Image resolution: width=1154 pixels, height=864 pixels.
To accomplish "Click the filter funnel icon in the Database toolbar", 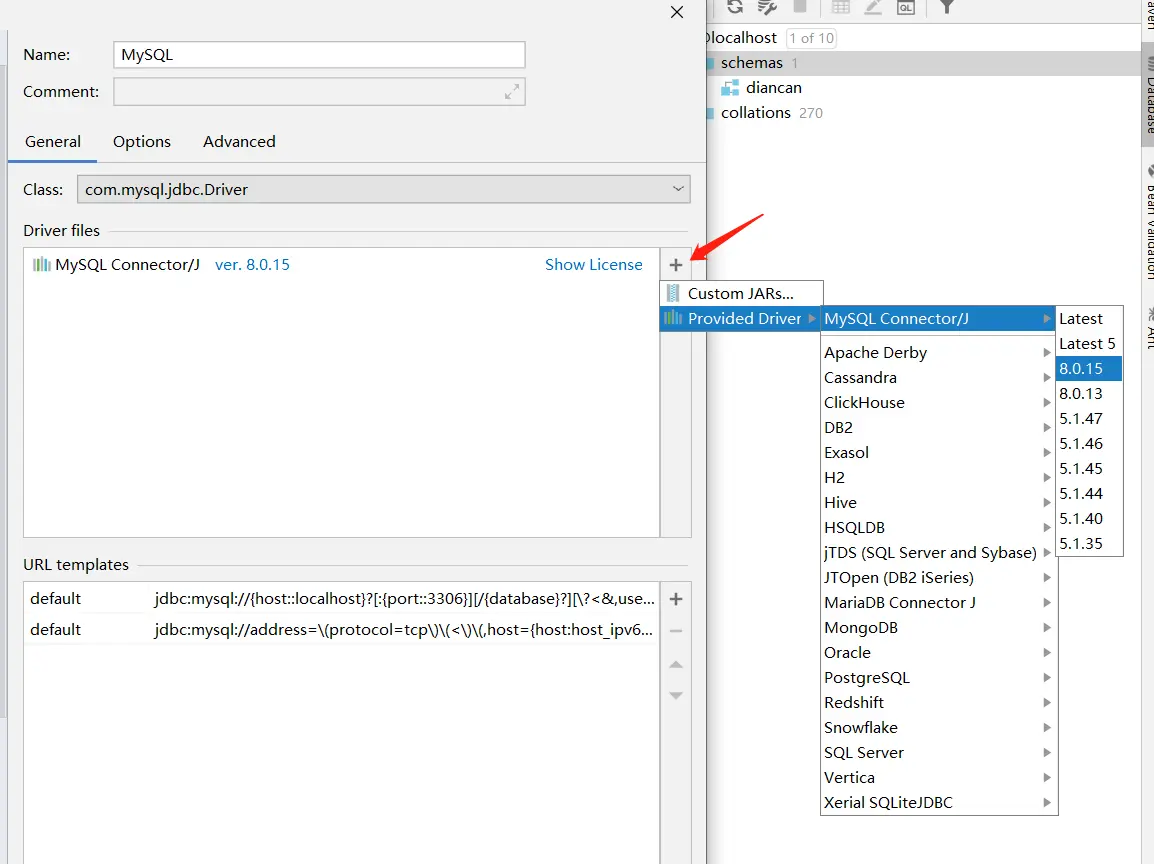I will click(x=947, y=7).
